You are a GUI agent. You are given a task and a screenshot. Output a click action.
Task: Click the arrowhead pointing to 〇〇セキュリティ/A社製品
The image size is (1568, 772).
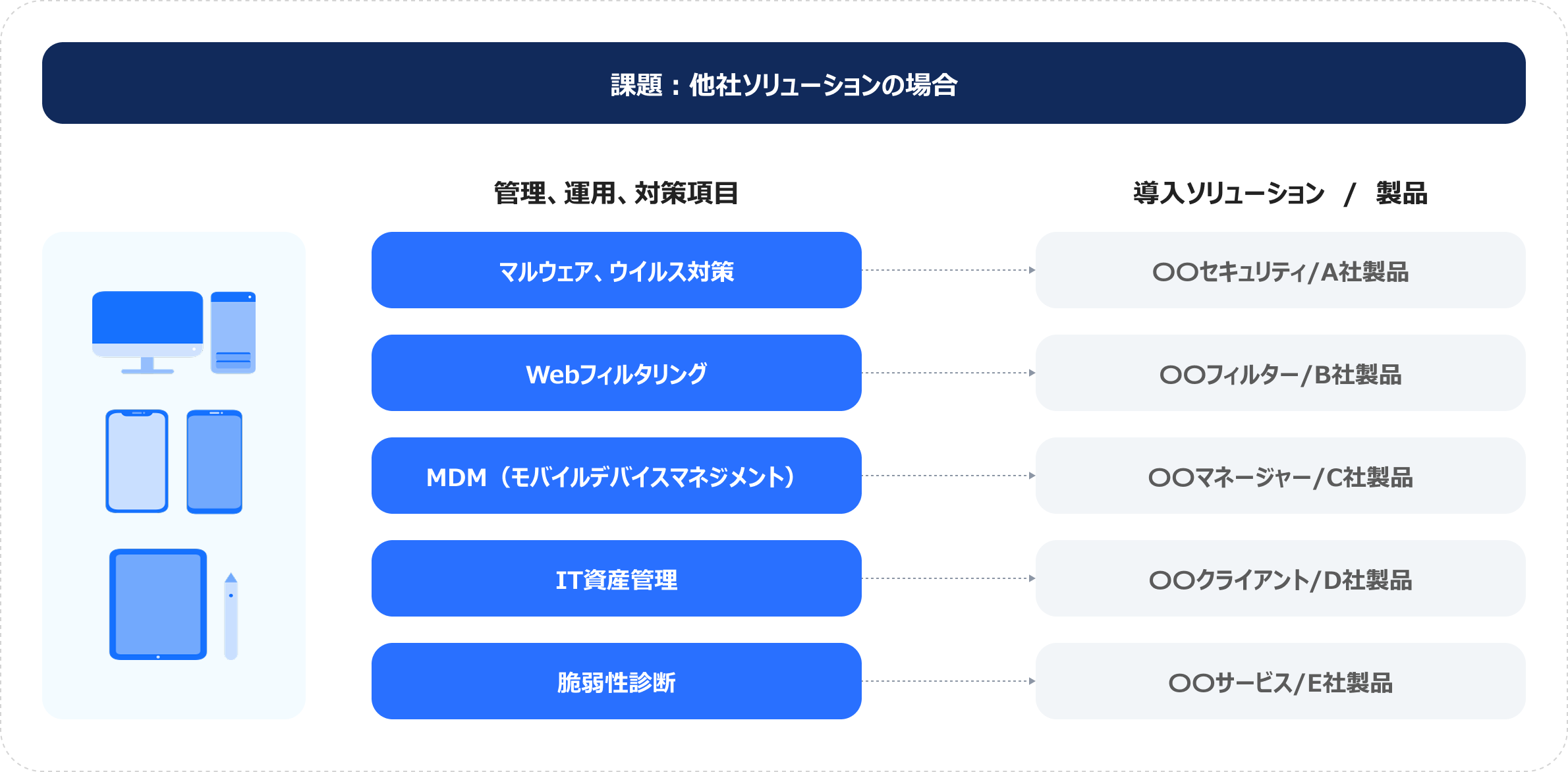(x=1032, y=270)
